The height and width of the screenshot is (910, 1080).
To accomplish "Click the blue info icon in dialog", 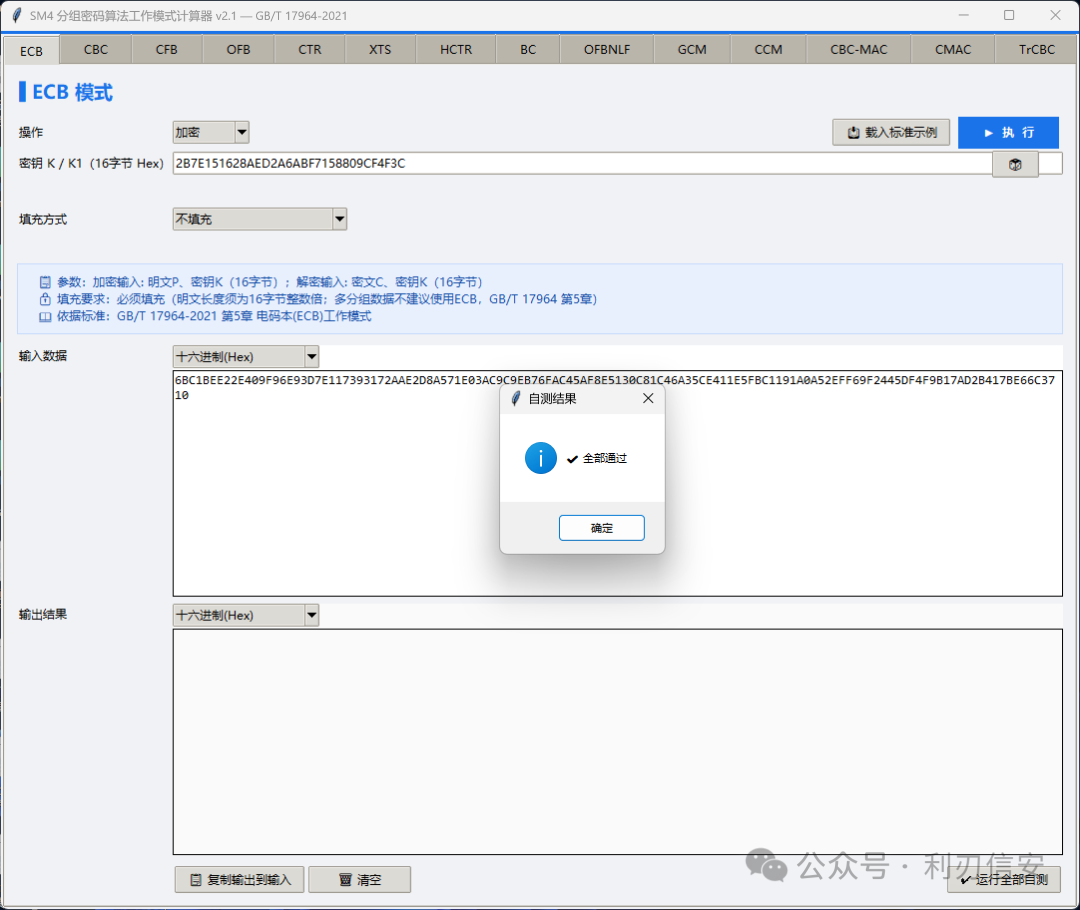I will coord(541,458).
